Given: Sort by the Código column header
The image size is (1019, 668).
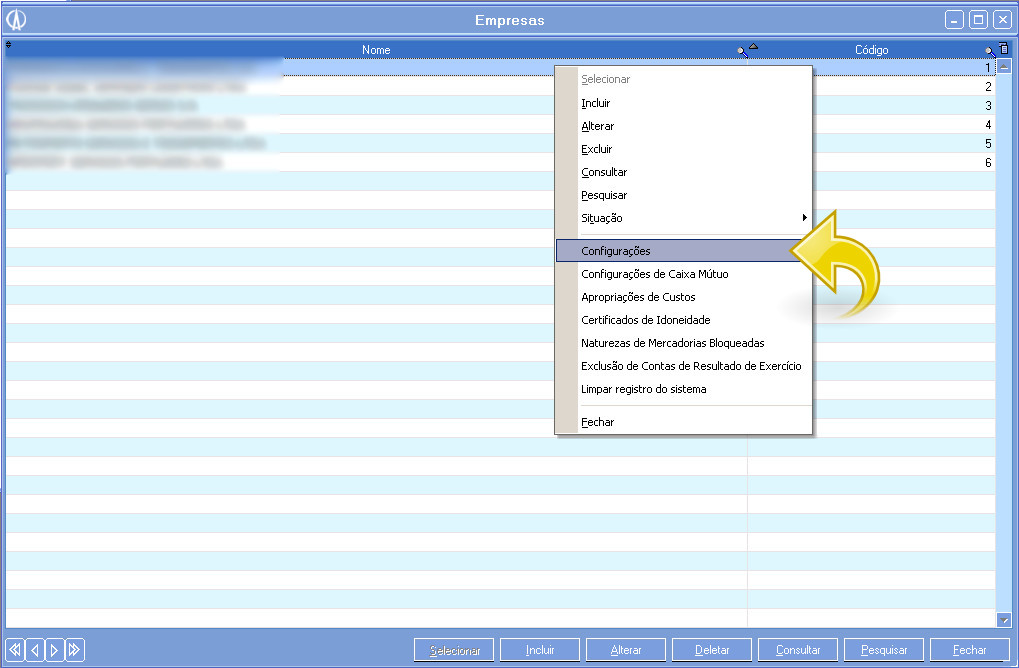Looking at the screenshot, I should [x=870, y=50].
